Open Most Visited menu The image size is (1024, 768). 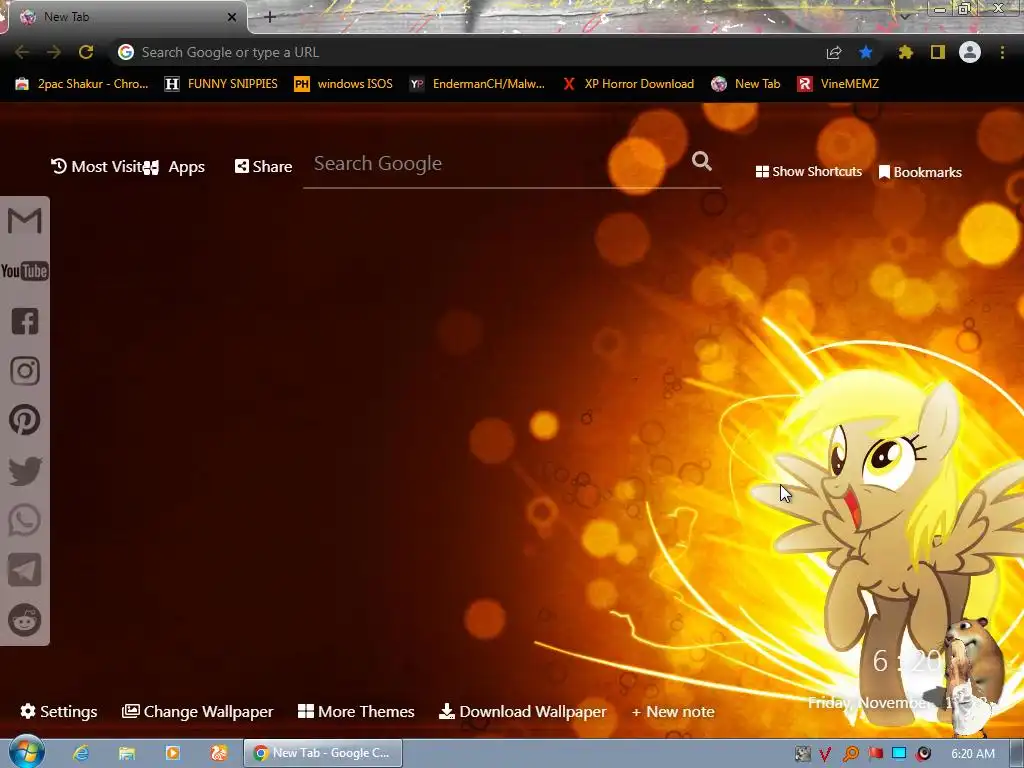[x=96, y=167]
